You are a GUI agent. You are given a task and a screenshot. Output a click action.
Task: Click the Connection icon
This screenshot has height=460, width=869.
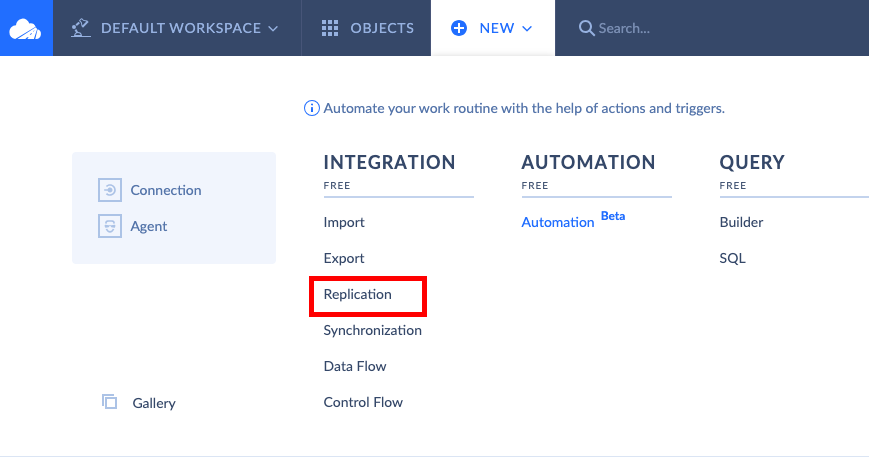click(x=110, y=190)
